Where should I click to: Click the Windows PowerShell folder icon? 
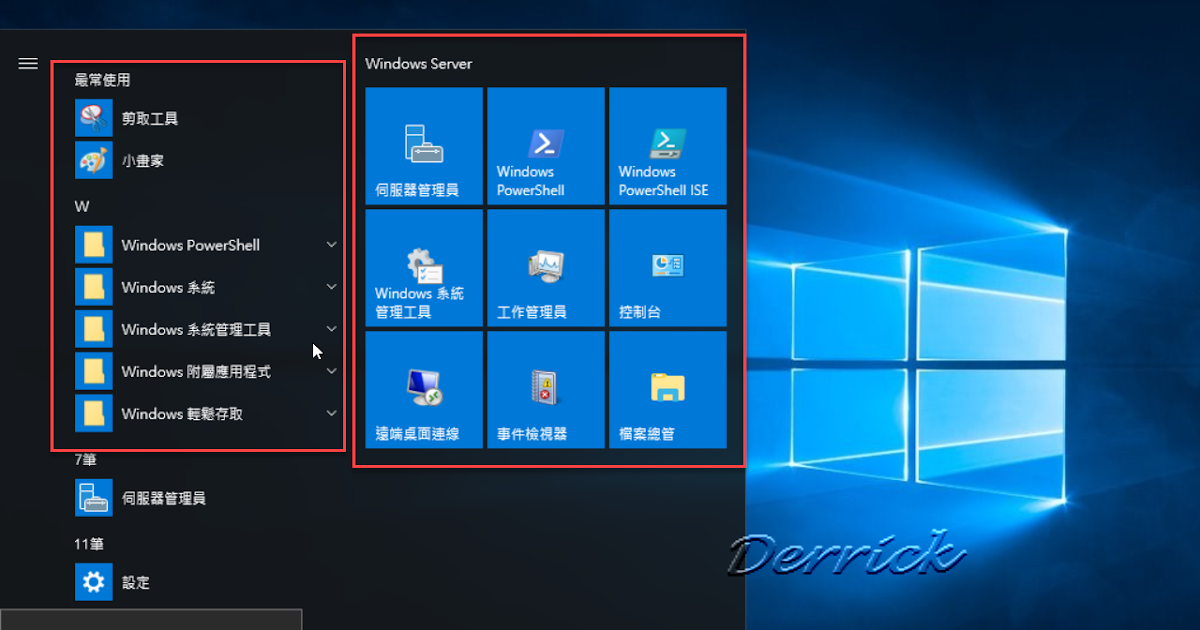click(x=94, y=245)
